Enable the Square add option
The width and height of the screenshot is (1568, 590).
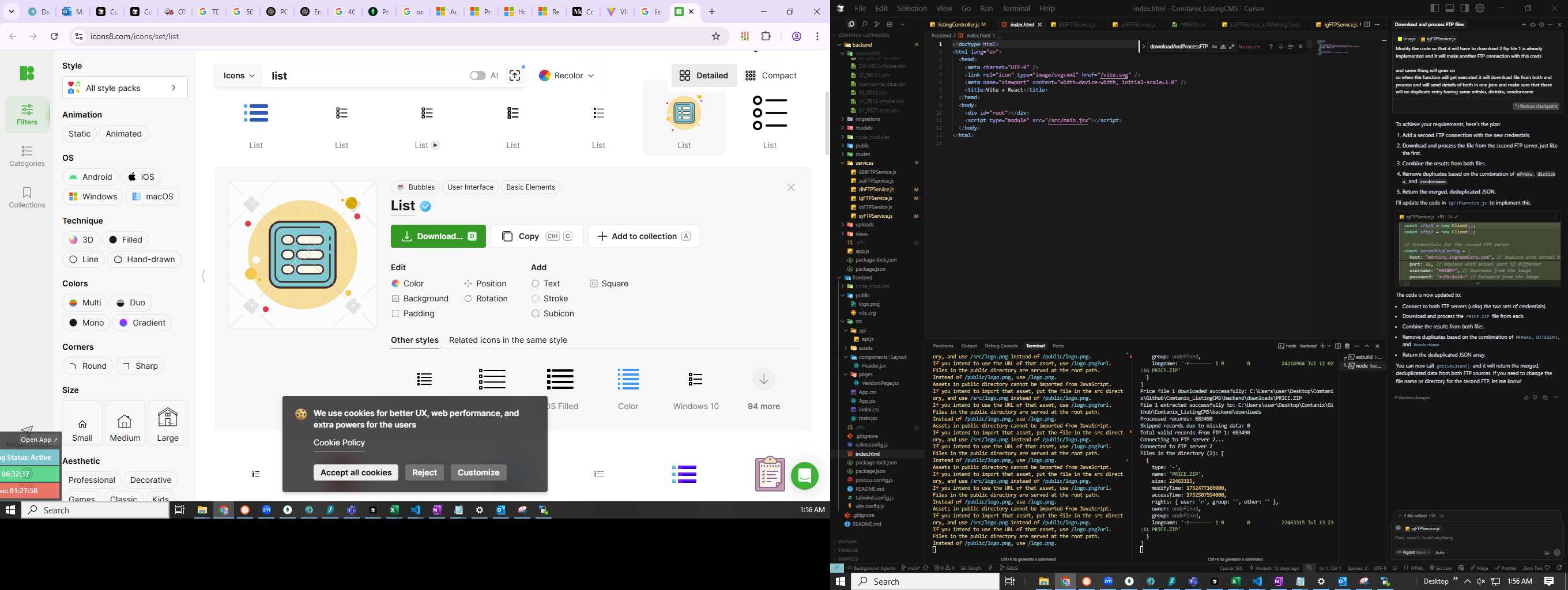[x=609, y=283]
